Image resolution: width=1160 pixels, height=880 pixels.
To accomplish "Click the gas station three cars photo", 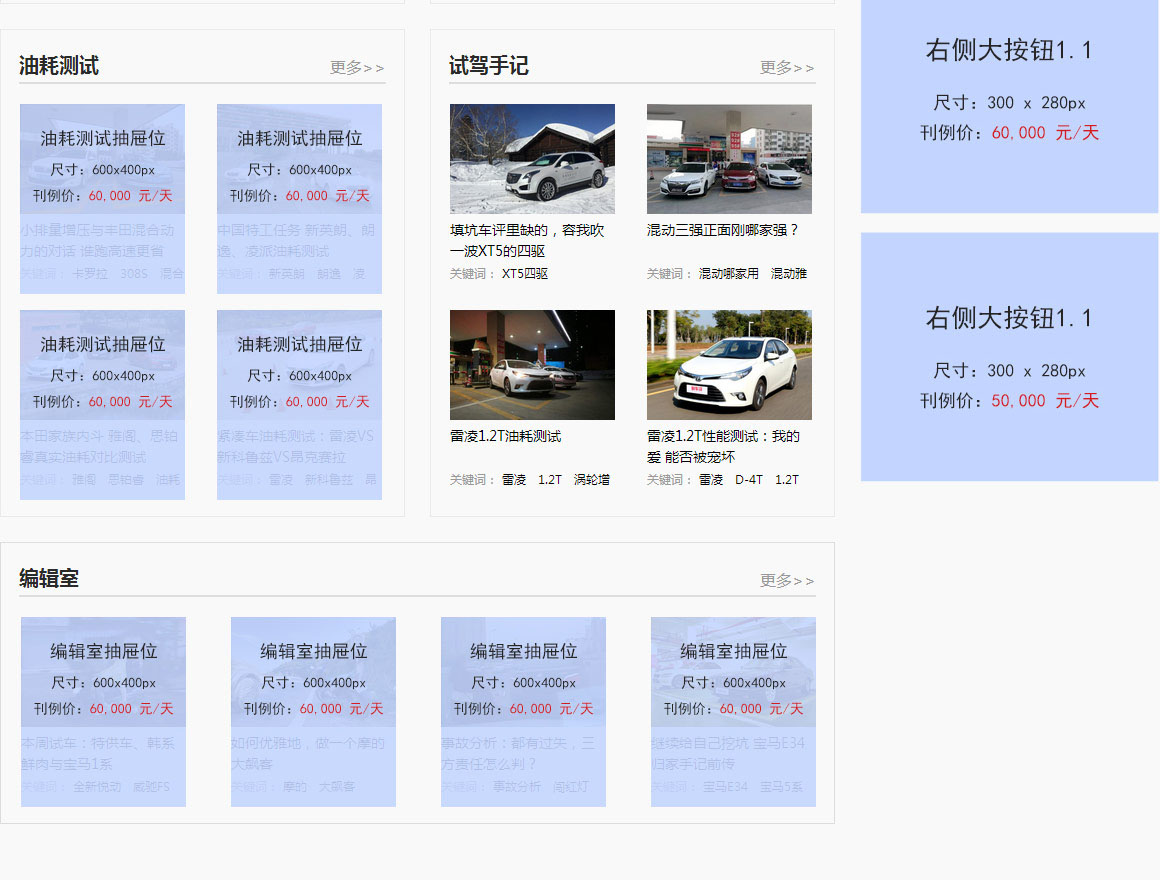I will click(x=729, y=158).
